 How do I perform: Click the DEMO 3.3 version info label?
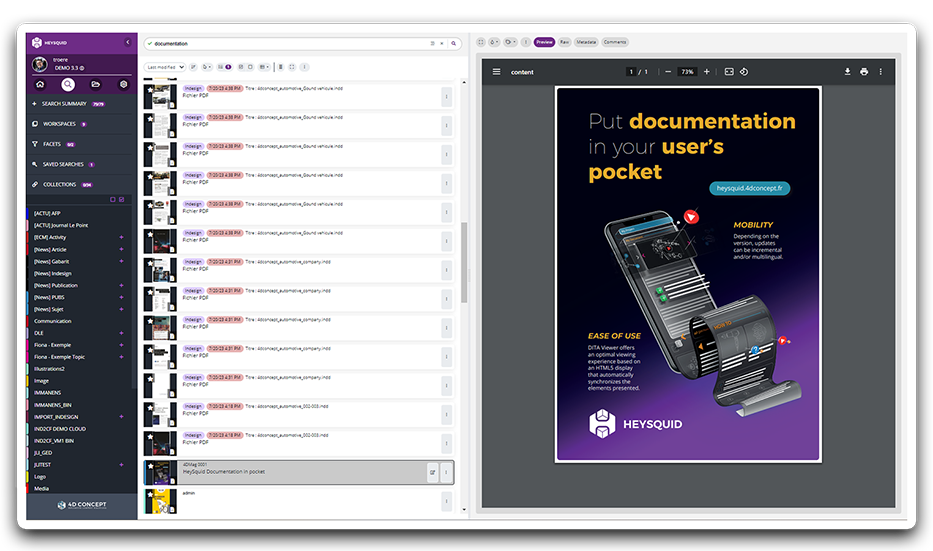point(69,68)
